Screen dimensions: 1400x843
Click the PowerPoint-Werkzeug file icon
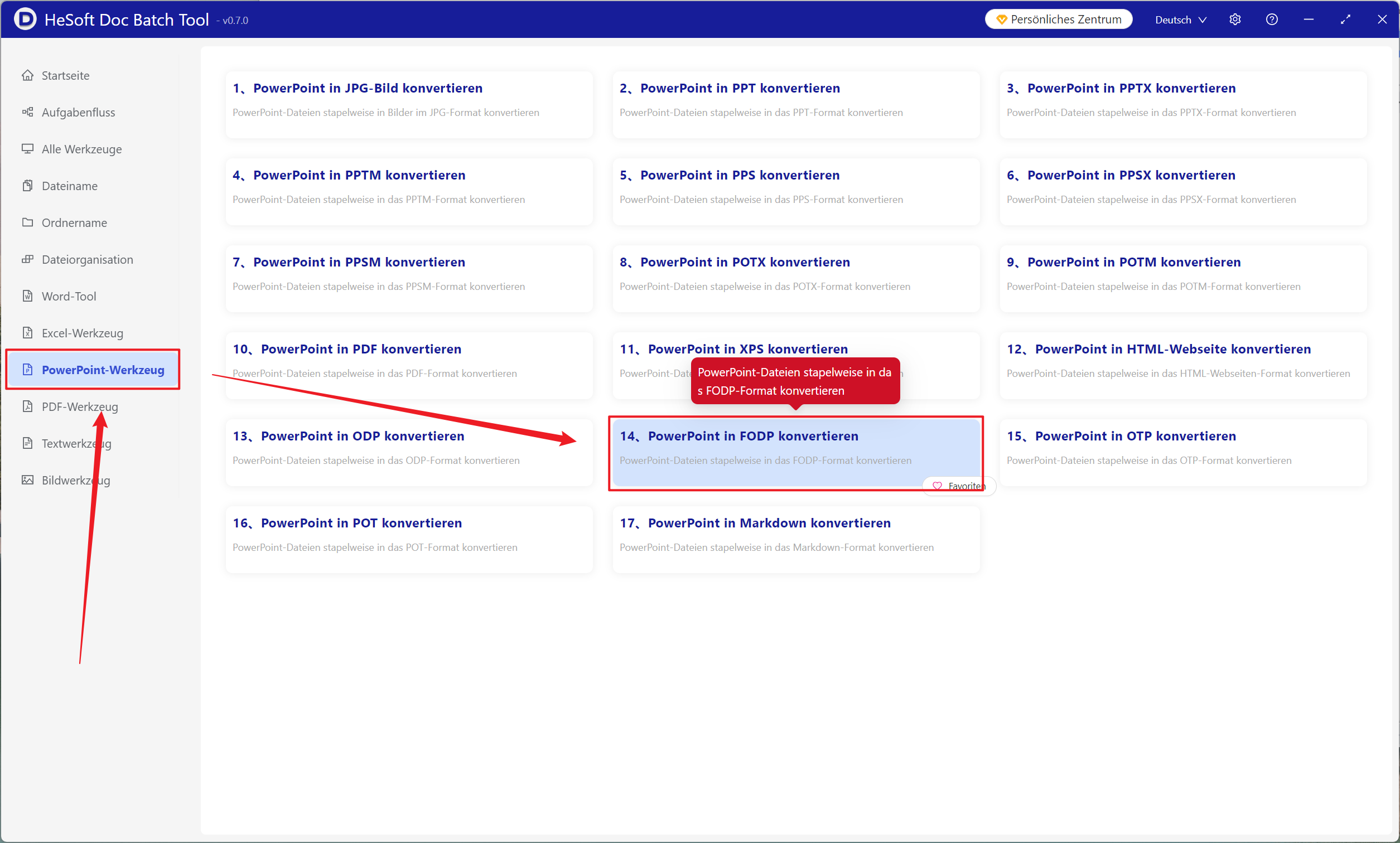tap(27, 370)
